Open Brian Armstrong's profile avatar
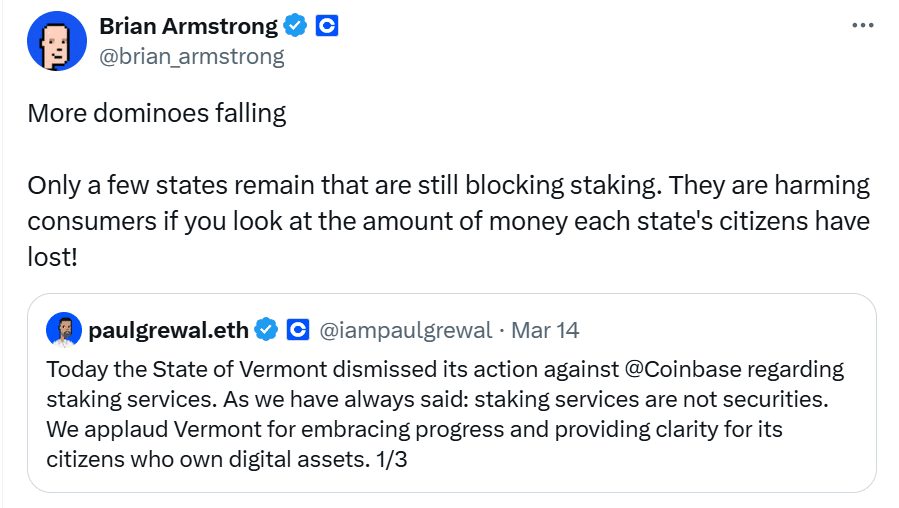The width and height of the screenshot is (899, 508). tap(57, 41)
